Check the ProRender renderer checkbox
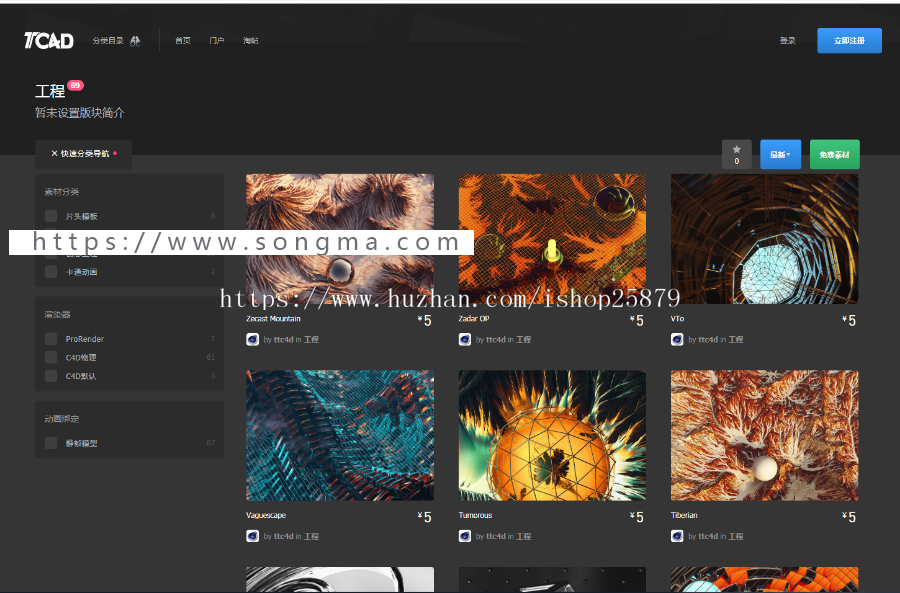 pyautogui.click(x=51, y=339)
